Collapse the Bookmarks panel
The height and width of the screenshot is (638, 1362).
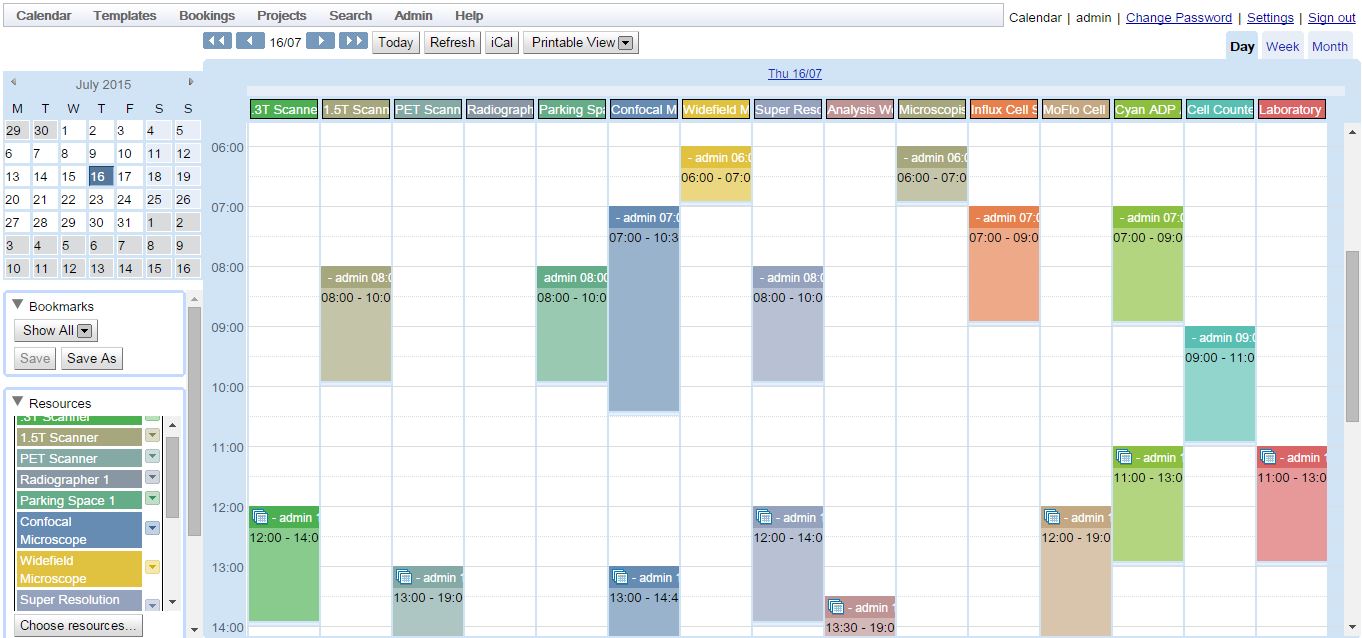18,305
